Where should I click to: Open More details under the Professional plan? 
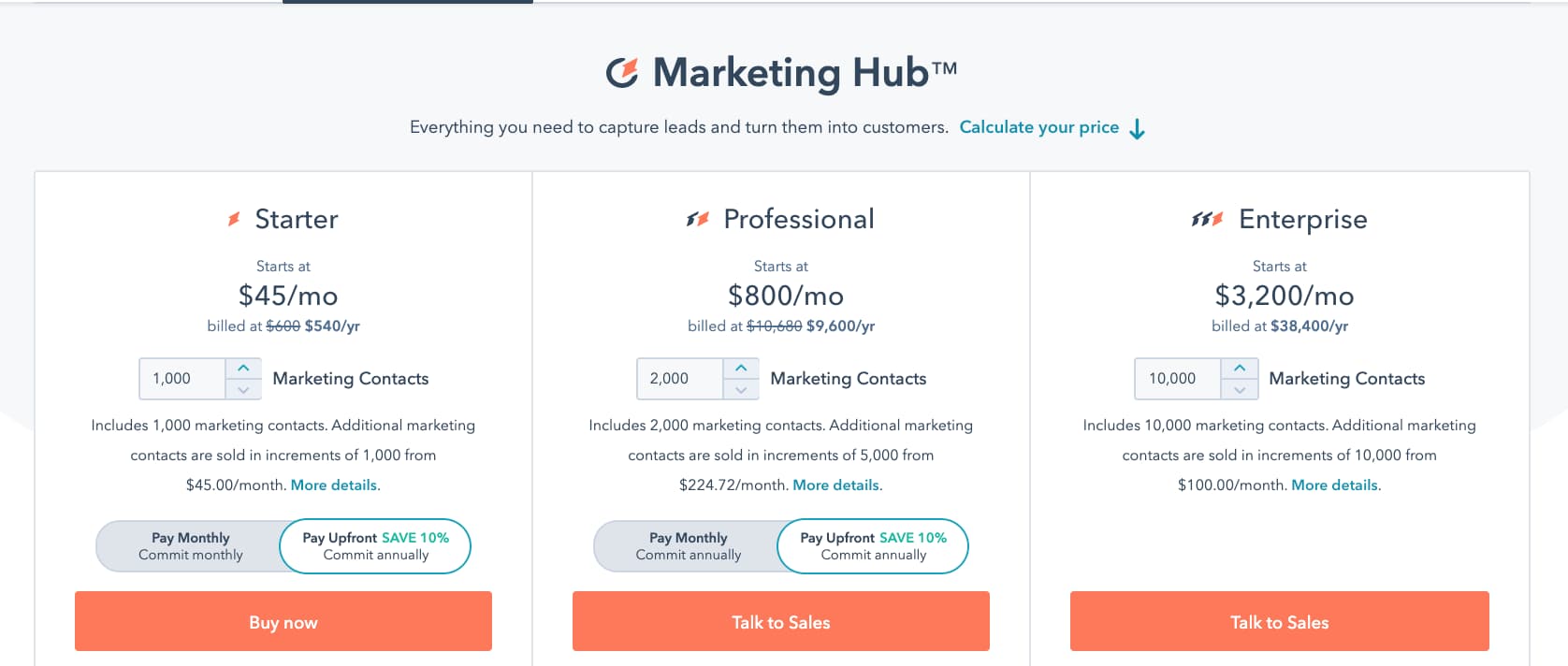pyautogui.click(x=835, y=485)
